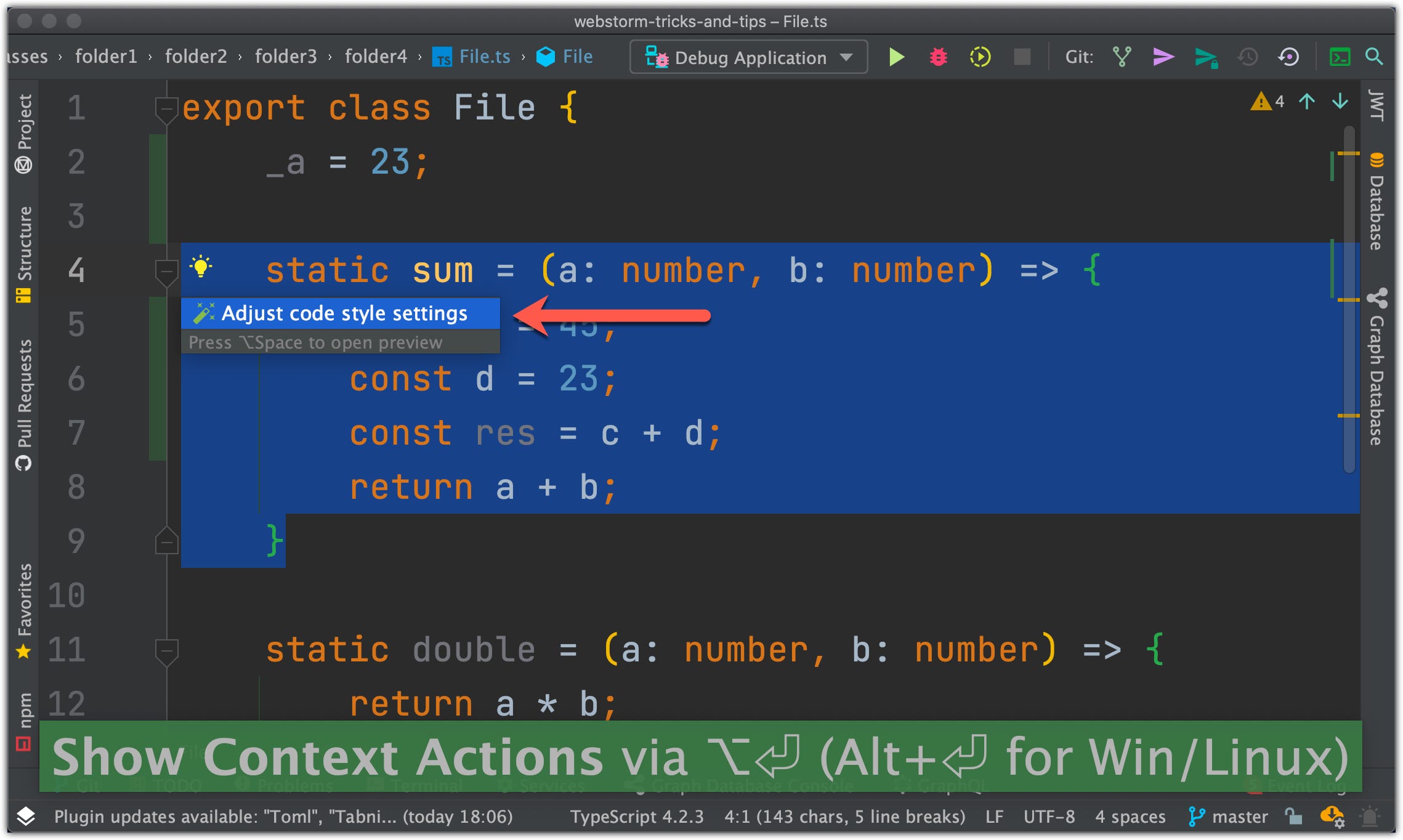Collapse the static sum fold marker
Image resolution: width=1403 pixels, height=840 pixels.
(166, 271)
